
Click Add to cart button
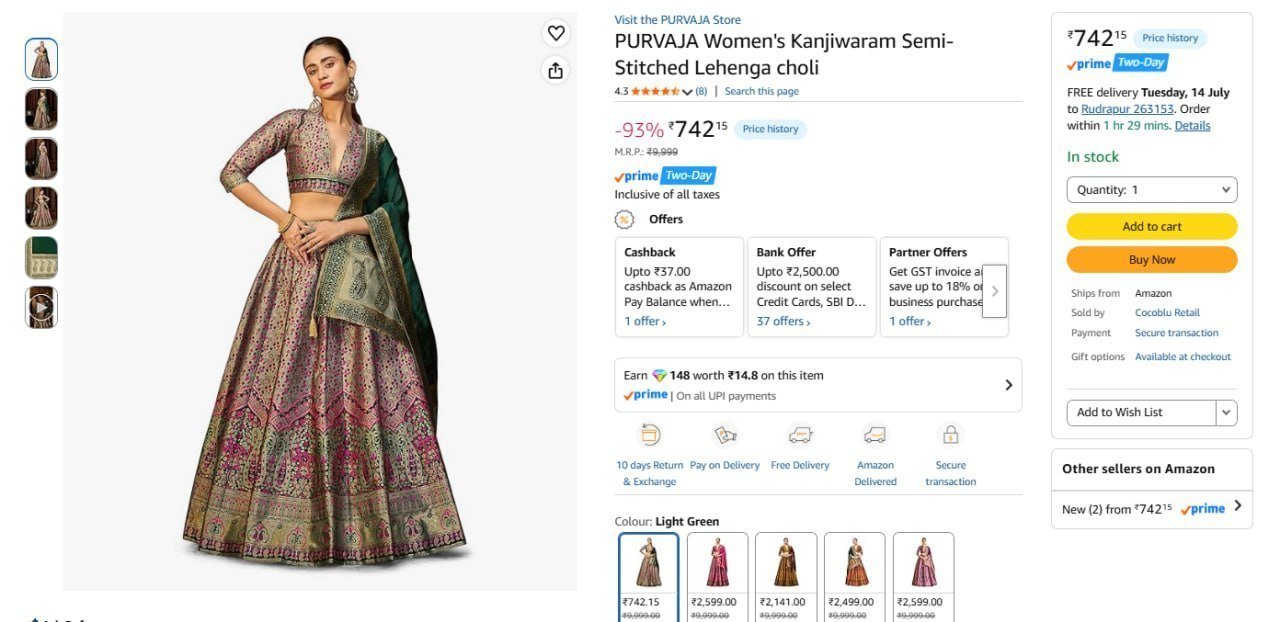[1152, 226]
